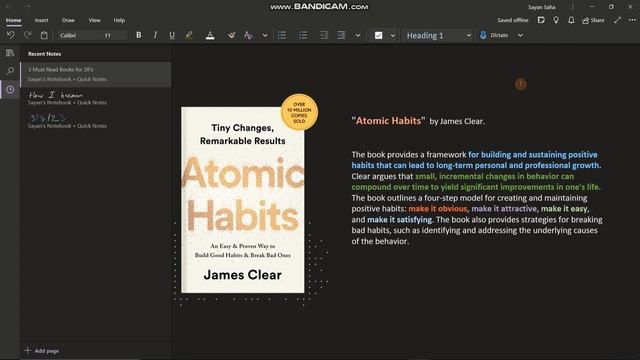
Task: Click the font size 11 box
Action: click(x=113, y=35)
